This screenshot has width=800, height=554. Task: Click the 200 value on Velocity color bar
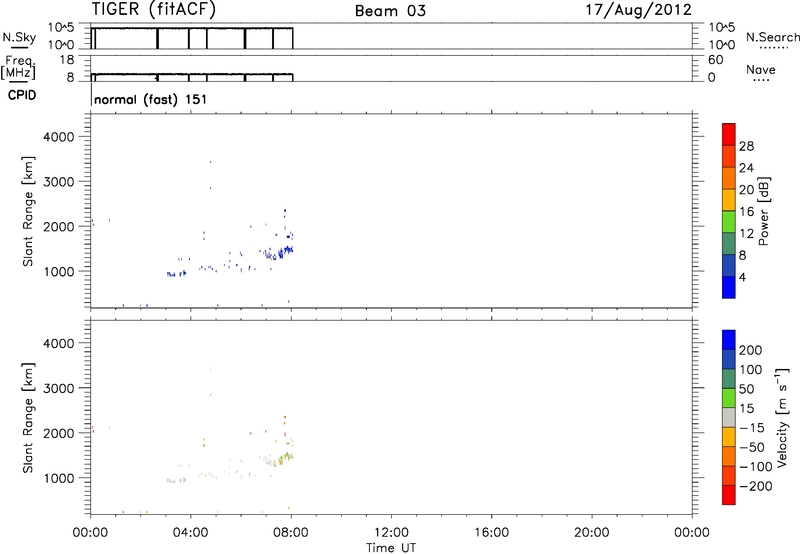(751, 350)
